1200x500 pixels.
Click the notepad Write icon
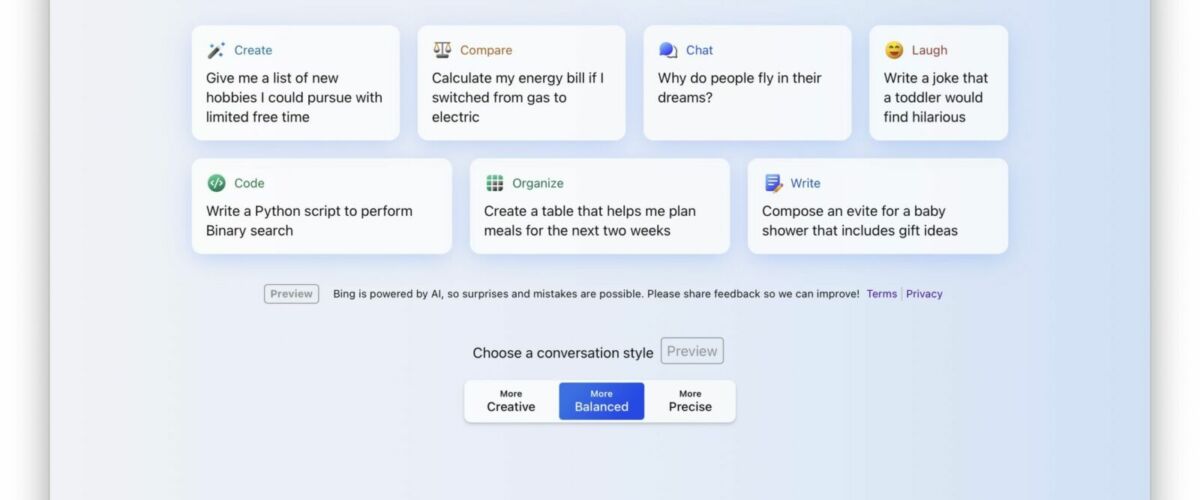click(773, 183)
